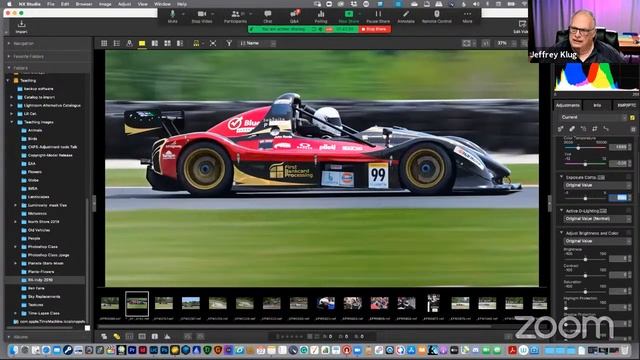Open Zoom Polling

(x=321, y=17)
